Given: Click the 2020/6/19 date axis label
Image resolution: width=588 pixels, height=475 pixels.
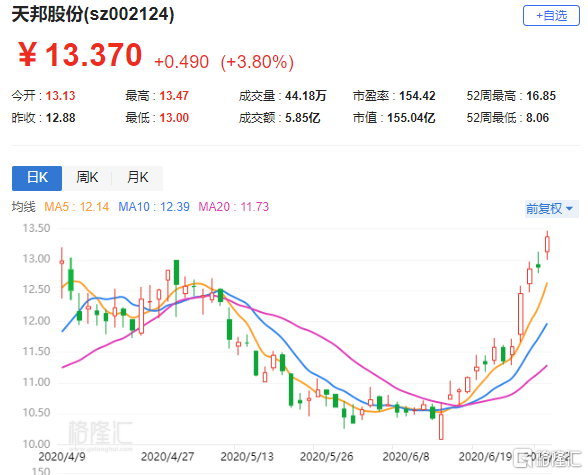Looking at the screenshot, I should pos(485,457).
